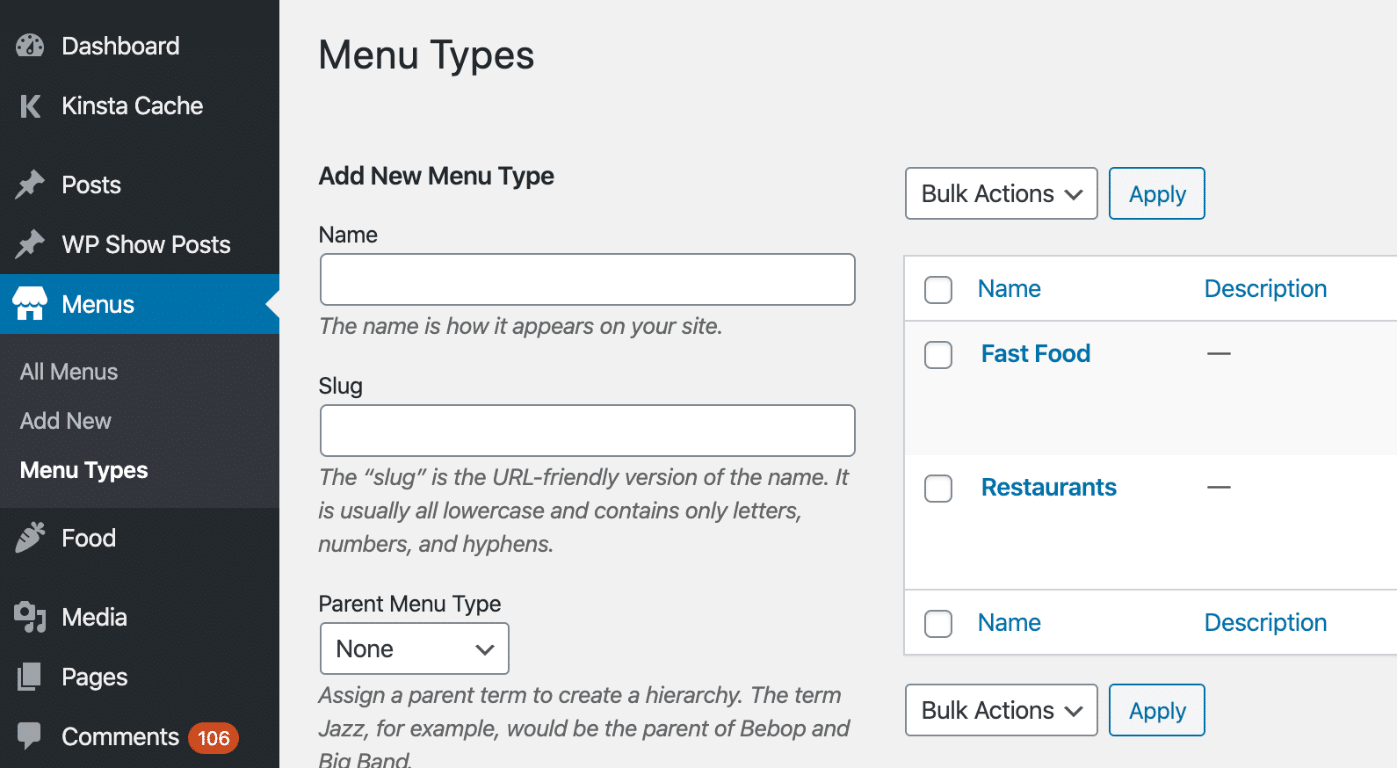
Task: Click the Menus storefront icon
Action: 30,305
